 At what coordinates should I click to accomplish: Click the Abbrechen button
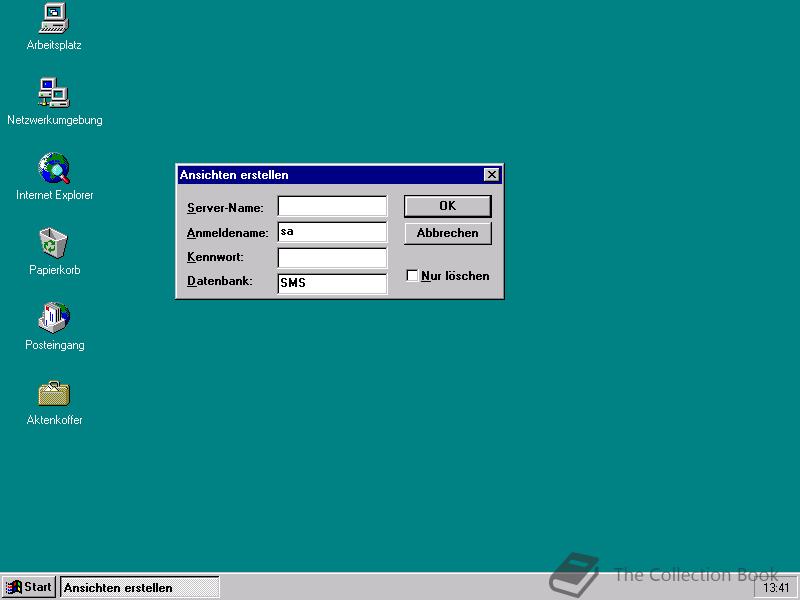pos(447,233)
